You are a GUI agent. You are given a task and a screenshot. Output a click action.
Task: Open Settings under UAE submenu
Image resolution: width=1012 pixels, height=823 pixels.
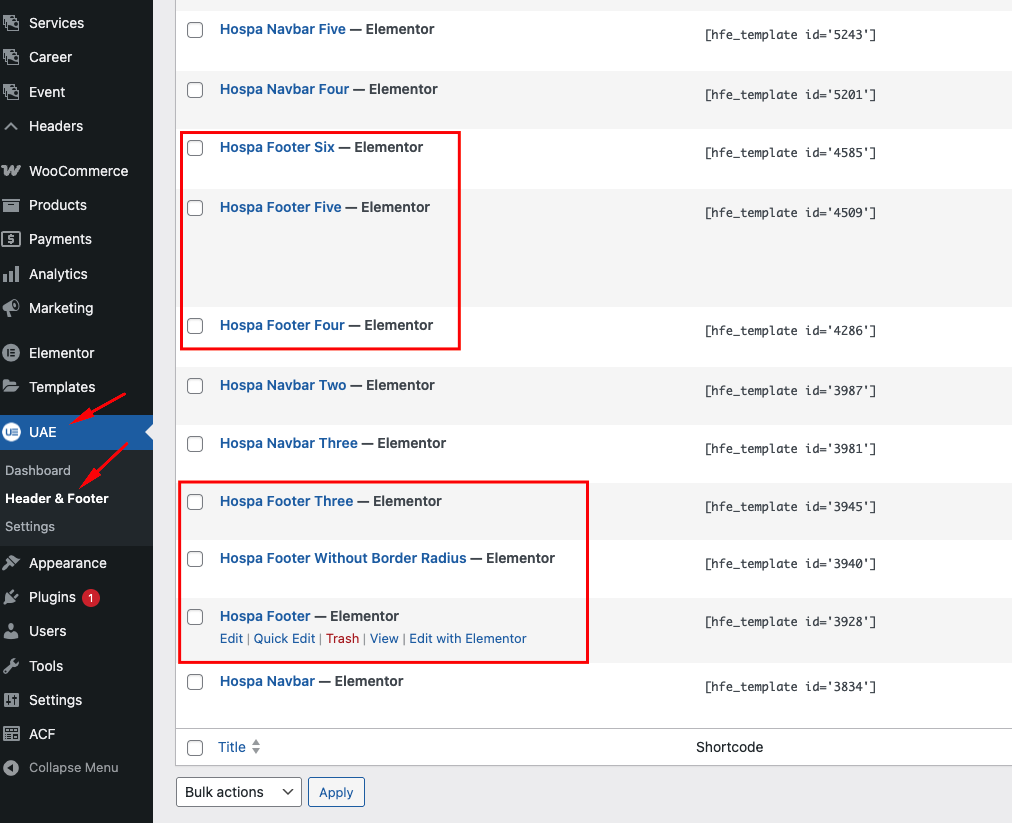click(x=30, y=527)
